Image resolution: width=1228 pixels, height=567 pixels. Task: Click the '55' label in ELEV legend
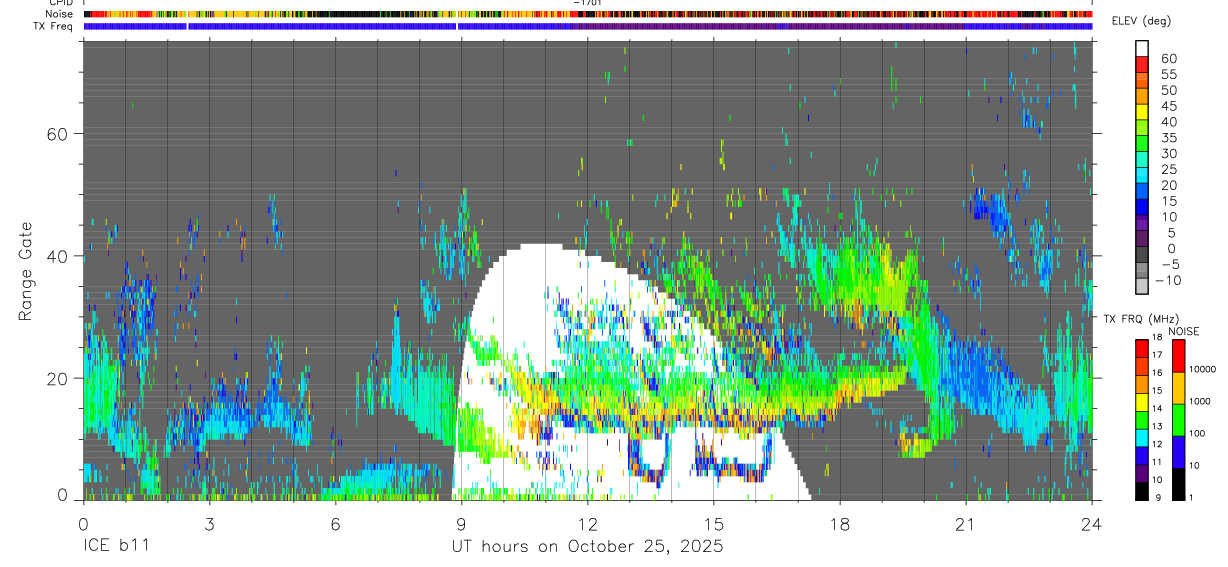pos(1168,74)
